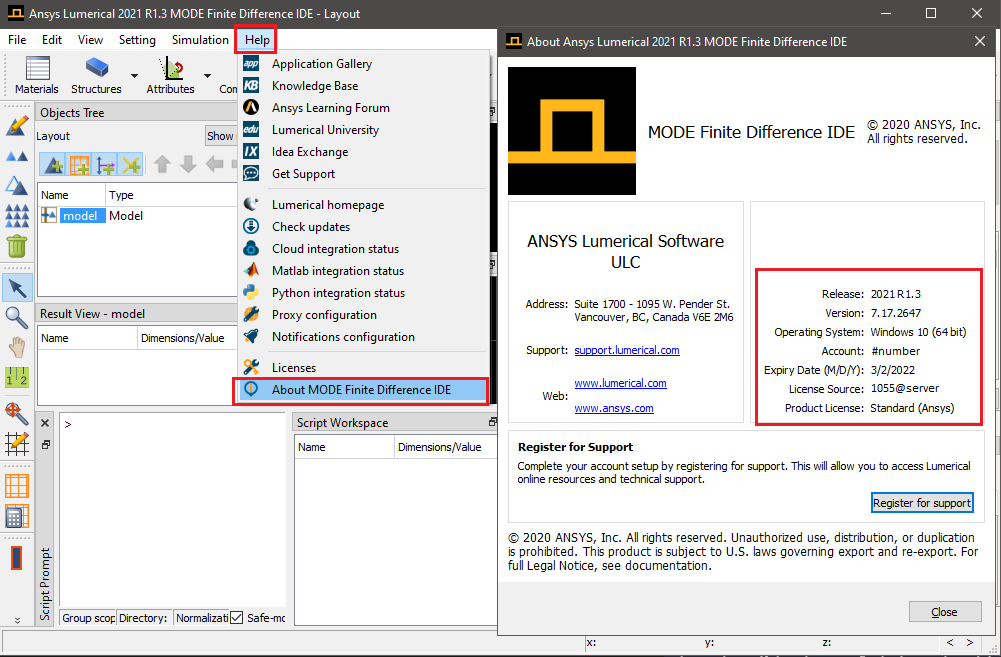Close the Script Prompt panel
The width and height of the screenshot is (1001, 657).
(x=45, y=423)
